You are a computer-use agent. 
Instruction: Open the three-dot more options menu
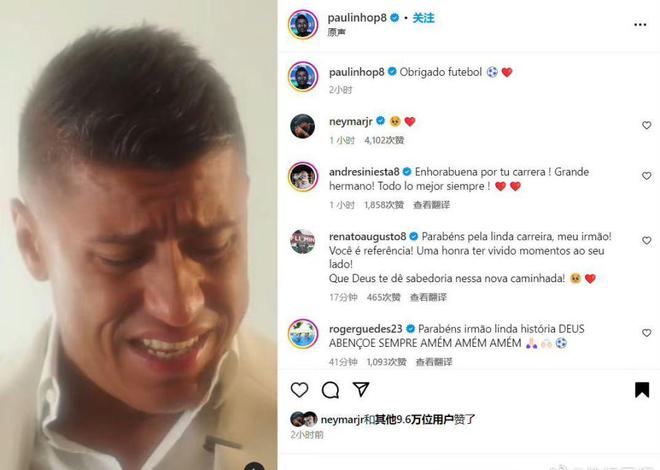pos(640,25)
